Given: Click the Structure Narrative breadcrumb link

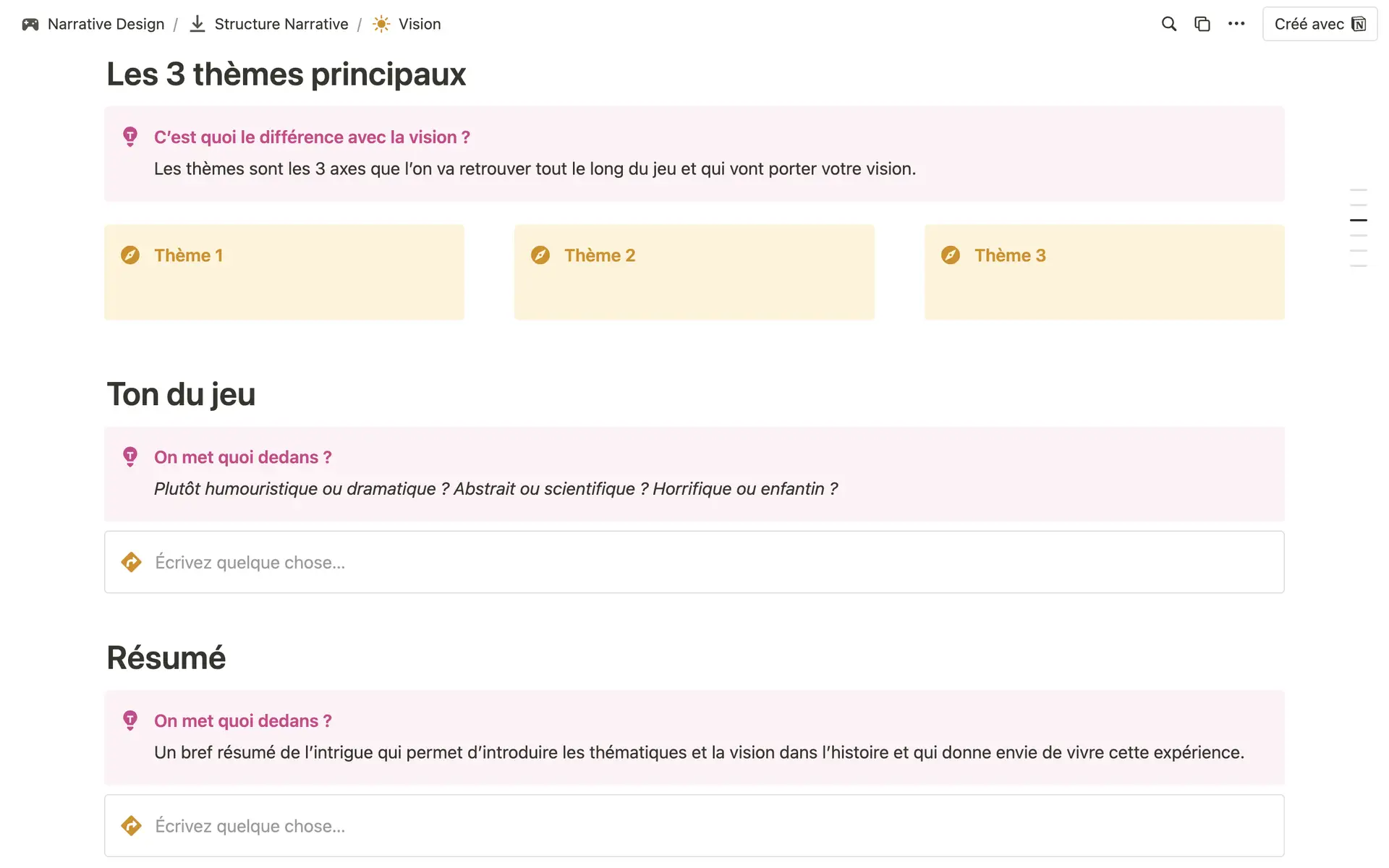Looking at the screenshot, I should [x=281, y=23].
